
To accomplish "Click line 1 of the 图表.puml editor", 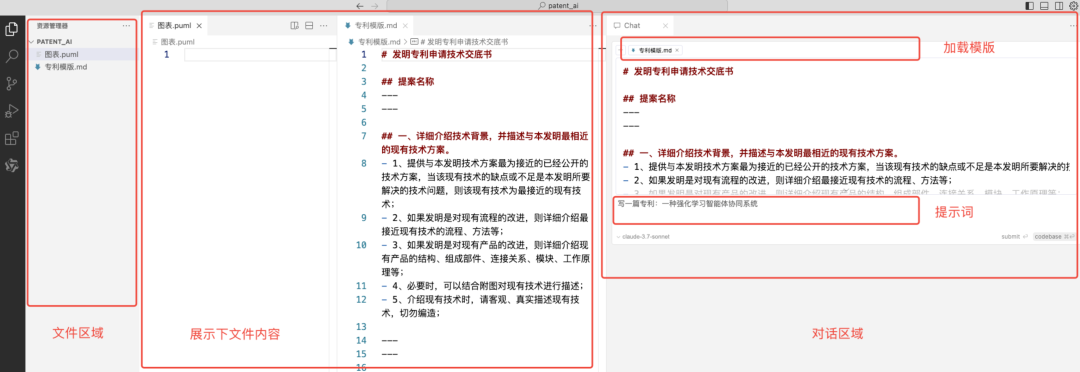I will coord(260,54).
